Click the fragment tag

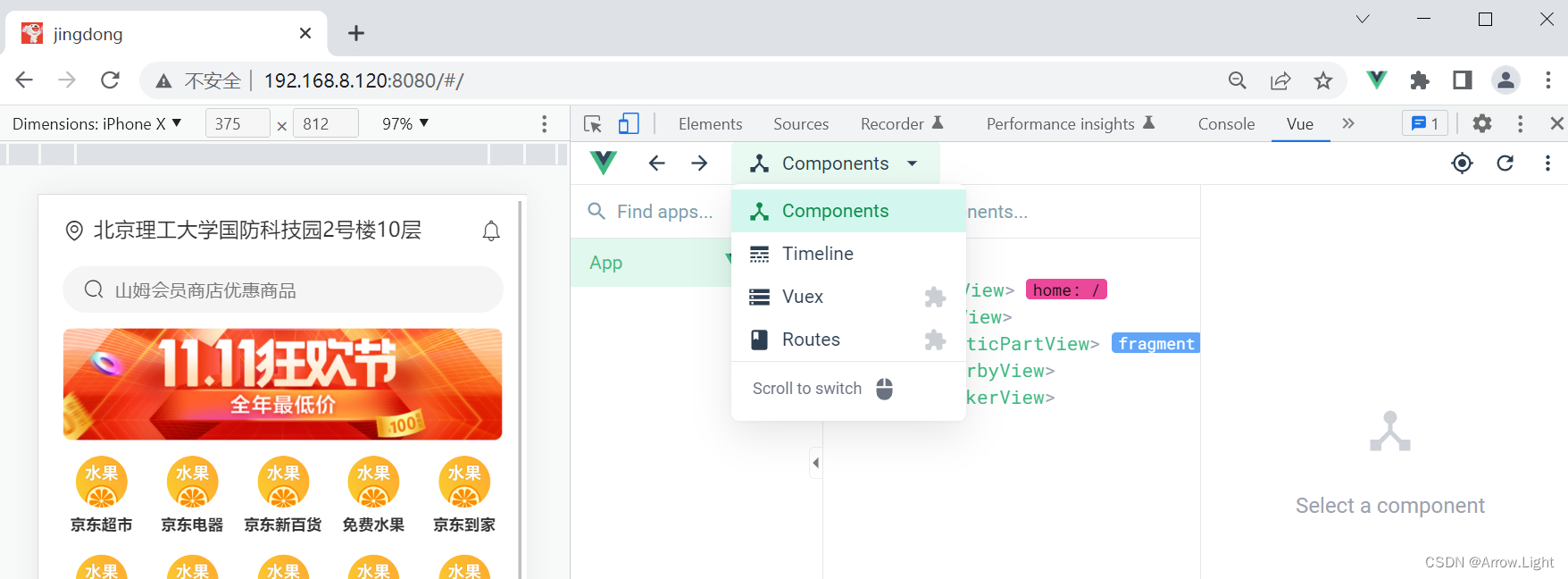1156,343
